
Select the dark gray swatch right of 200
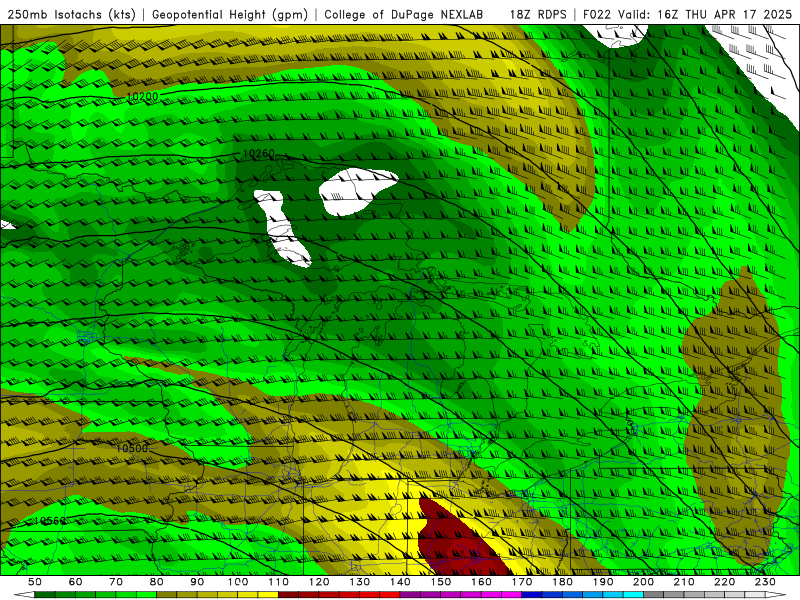654,595
